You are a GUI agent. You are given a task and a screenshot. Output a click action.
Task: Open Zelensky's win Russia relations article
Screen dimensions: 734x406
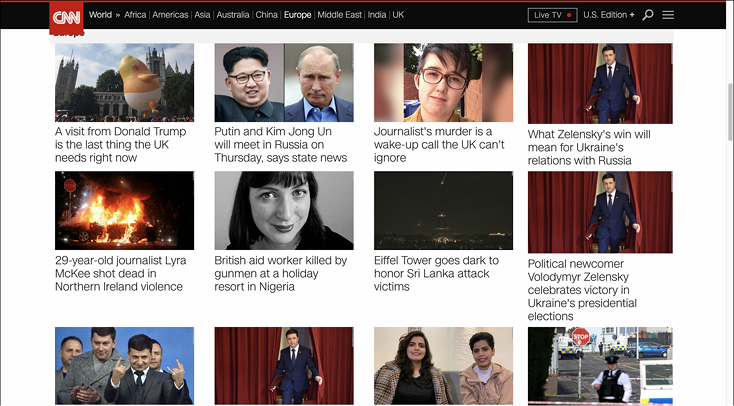[589, 147]
